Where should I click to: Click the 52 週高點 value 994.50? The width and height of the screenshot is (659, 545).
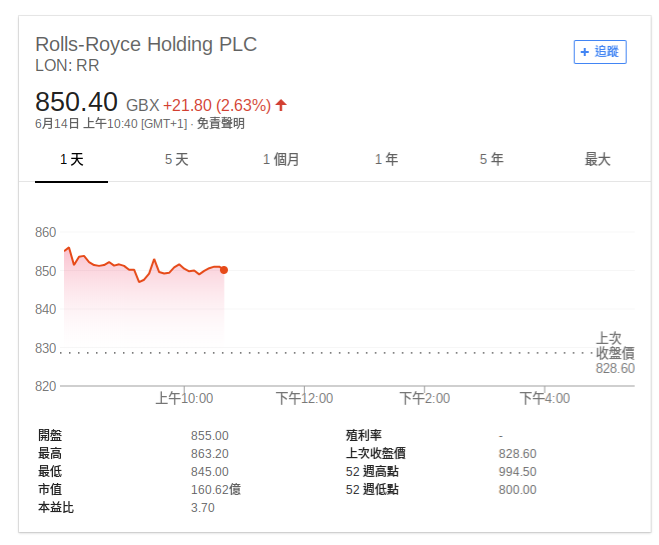[x=517, y=472]
